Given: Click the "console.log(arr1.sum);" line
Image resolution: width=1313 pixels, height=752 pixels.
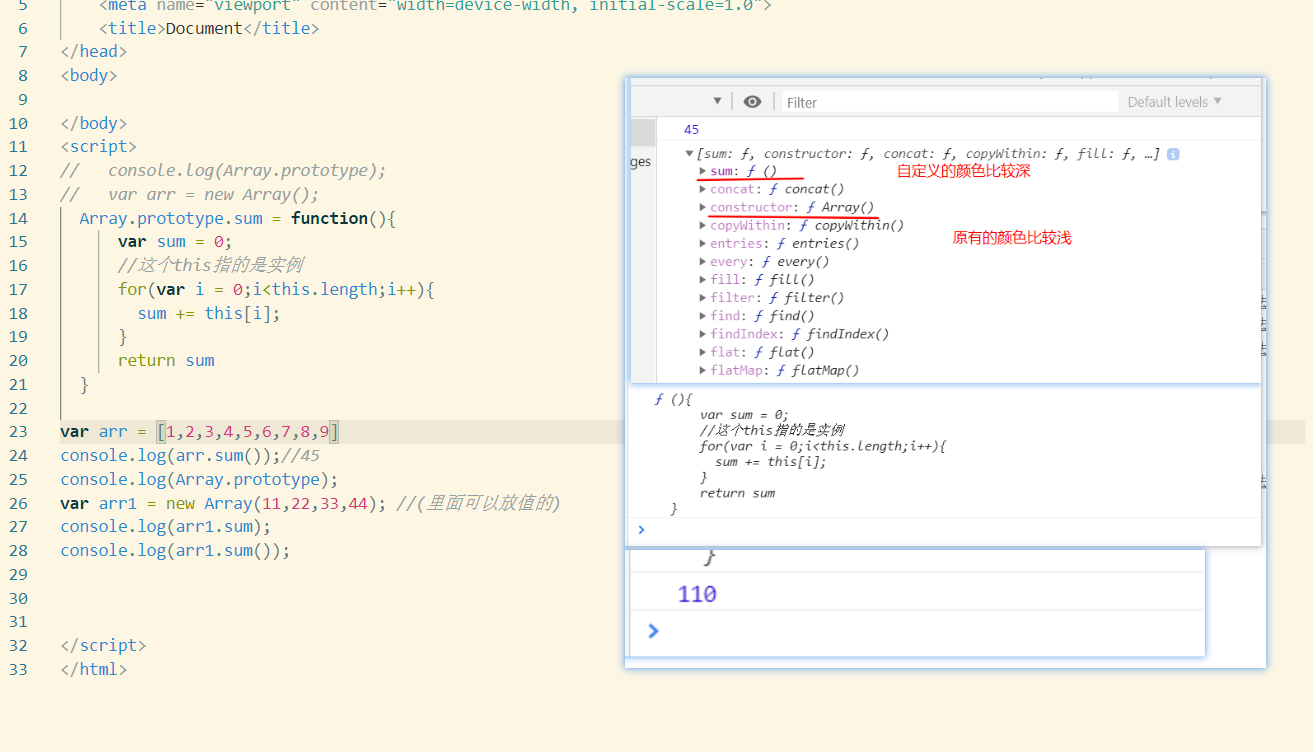Looking at the screenshot, I should click(x=165, y=526).
